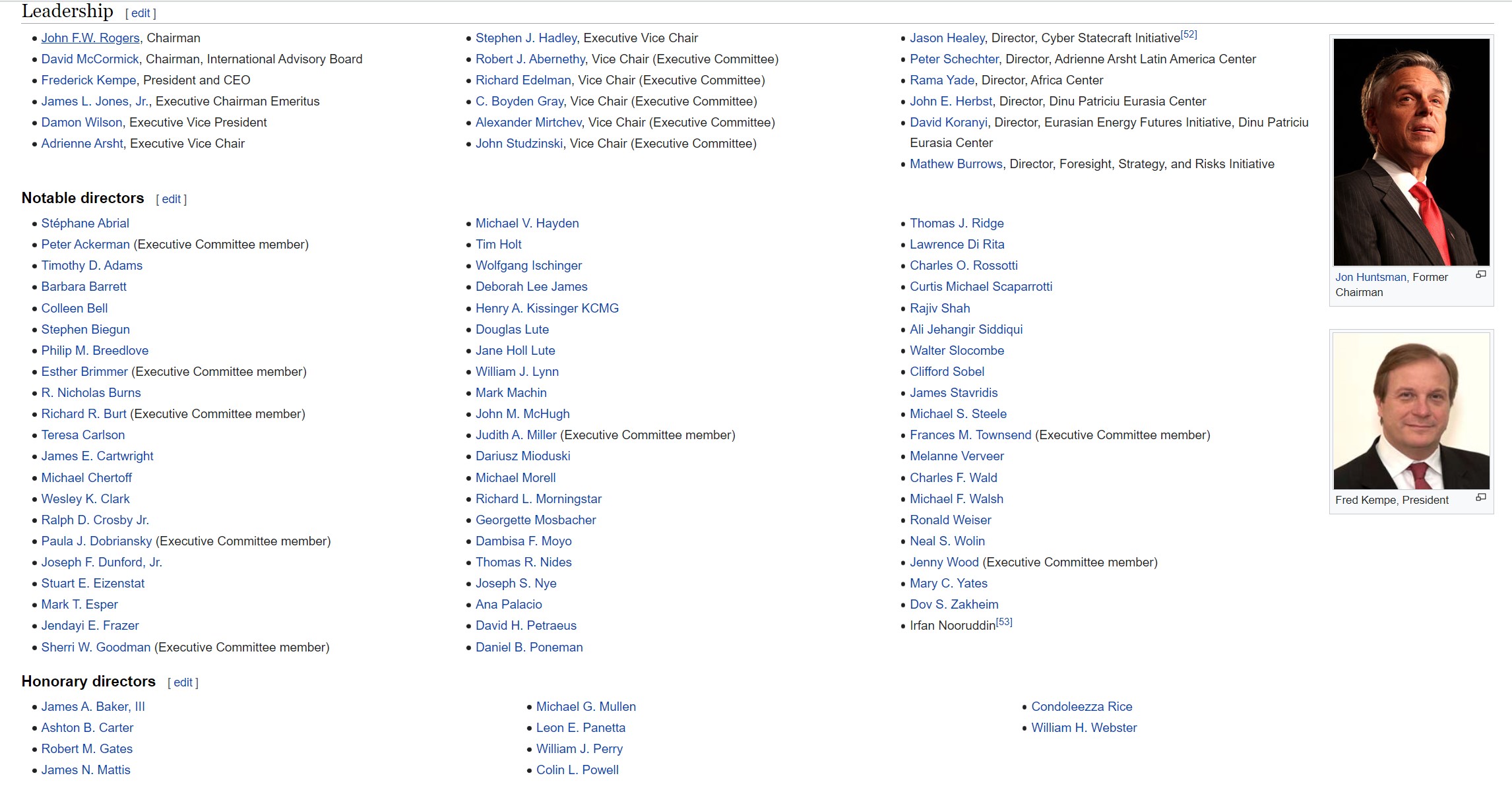Open Philip M. Breedlove page
Screen dimensions: 1512x788
[95, 351]
